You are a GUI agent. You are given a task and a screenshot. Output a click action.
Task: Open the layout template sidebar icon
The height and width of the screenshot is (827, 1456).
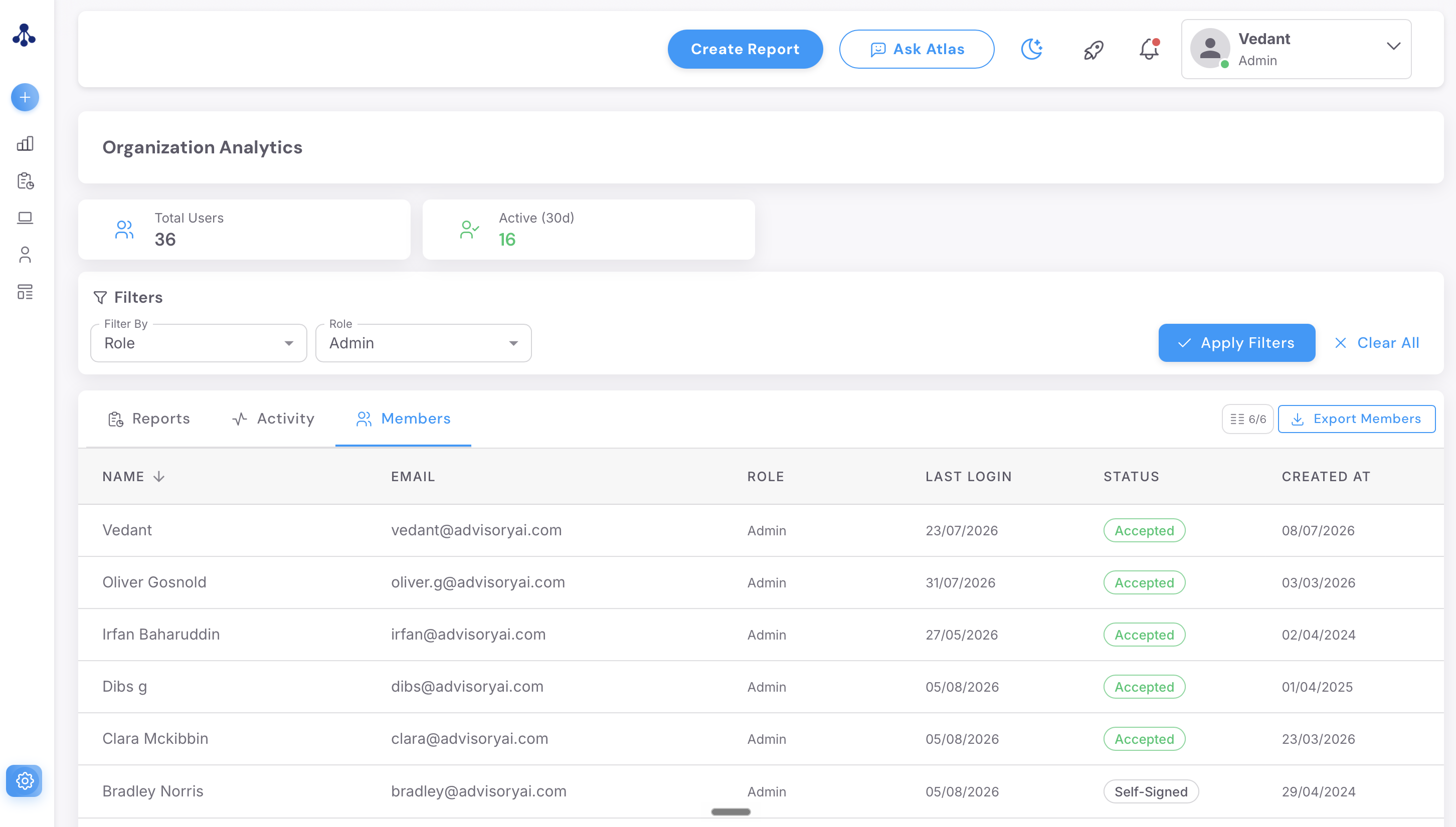pyautogui.click(x=25, y=292)
